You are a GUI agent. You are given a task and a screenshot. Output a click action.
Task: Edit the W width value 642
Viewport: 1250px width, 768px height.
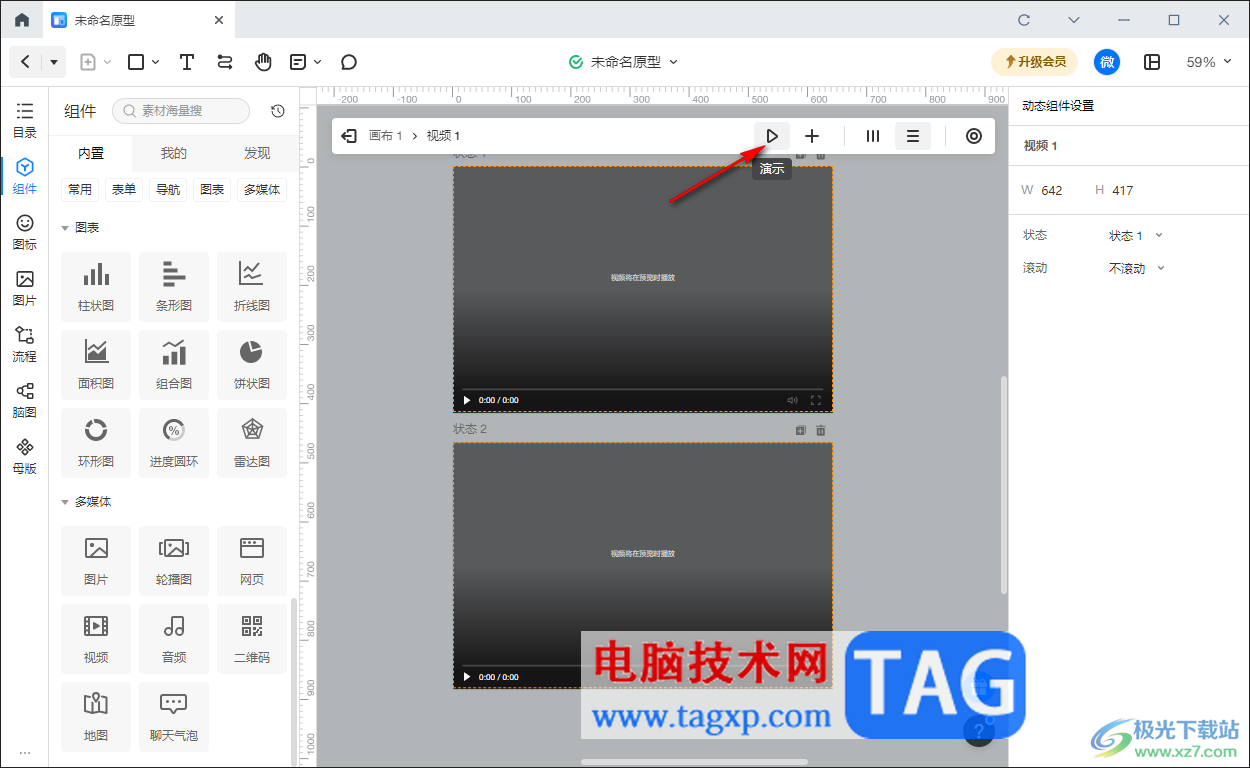coord(1052,190)
